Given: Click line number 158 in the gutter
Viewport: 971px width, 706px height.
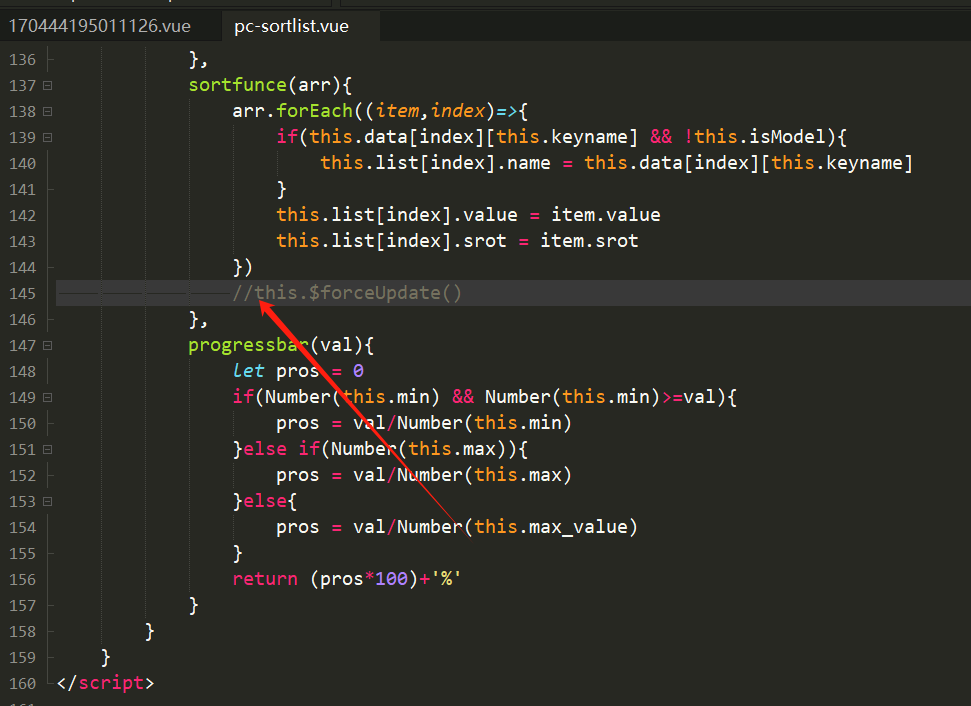Looking at the screenshot, I should (x=22, y=632).
